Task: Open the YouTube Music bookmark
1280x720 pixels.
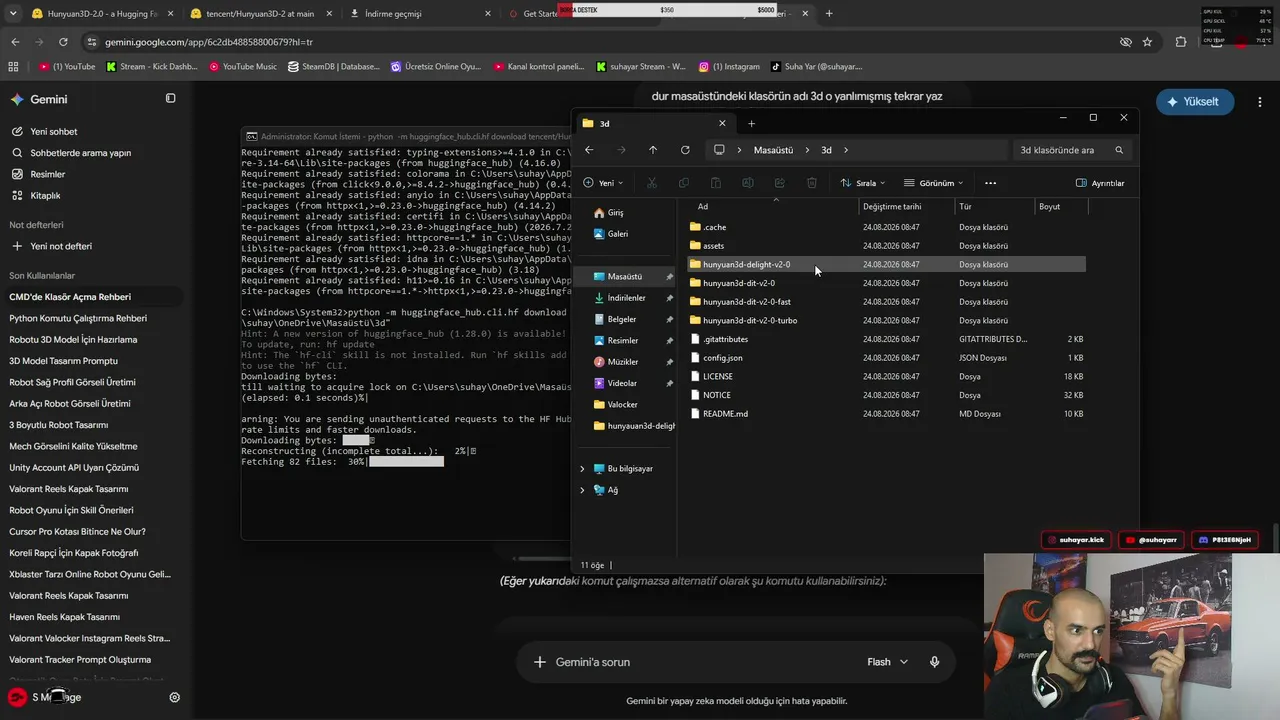Action: point(243,67)
